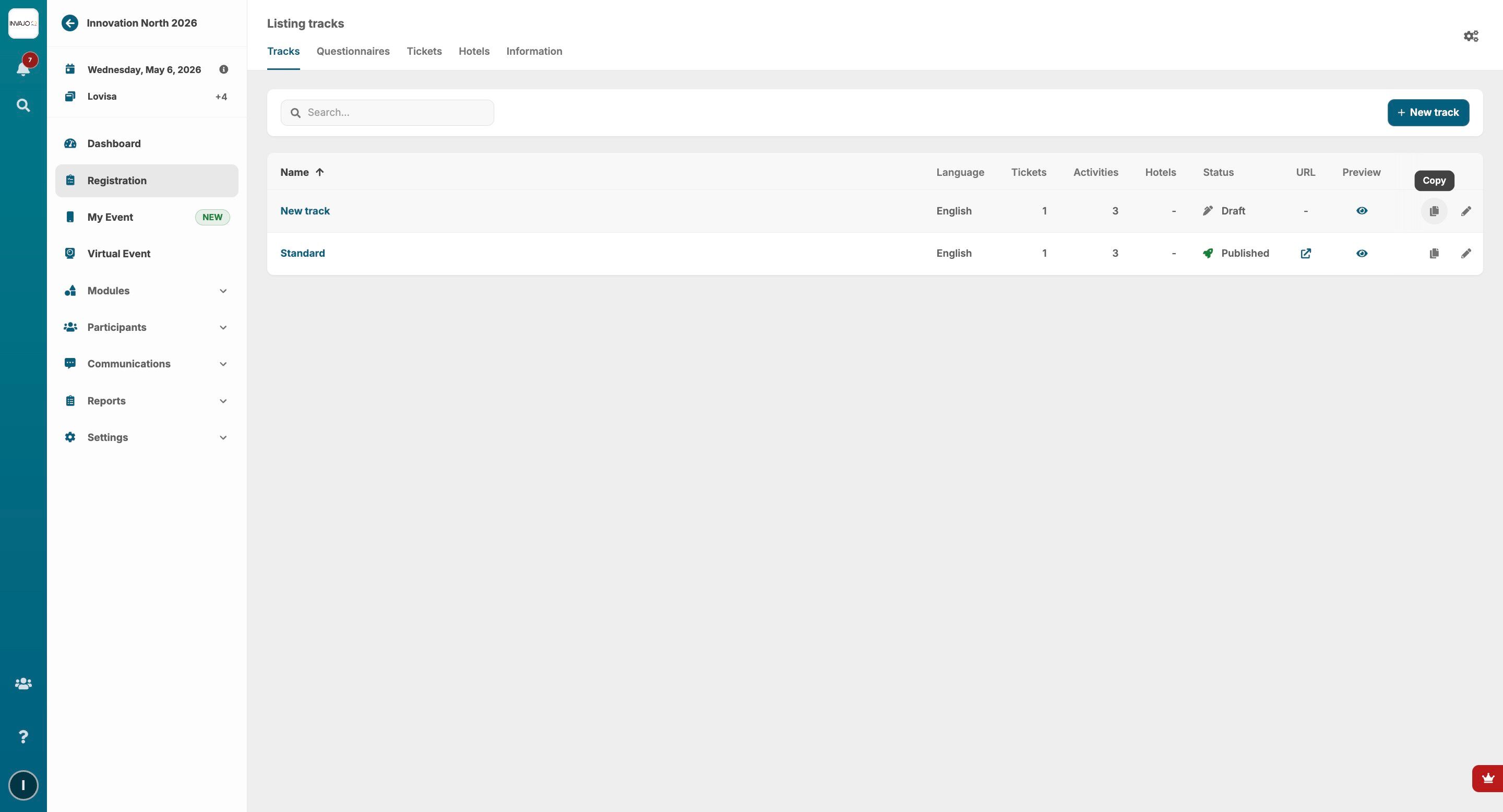The height and width of the screenshot is (812, 1503).
Task: Switch to the Questionnaires tab
Action: point(352,51)
